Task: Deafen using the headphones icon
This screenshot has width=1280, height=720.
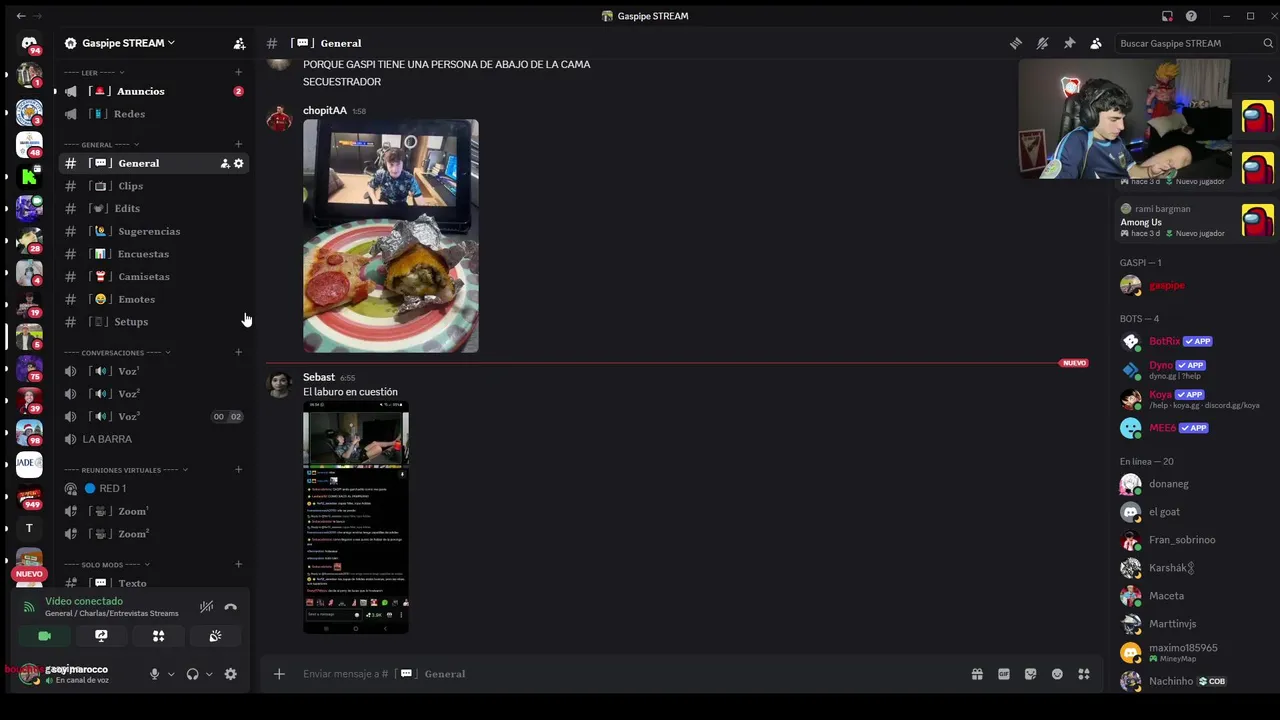Action: coord(192,674)
